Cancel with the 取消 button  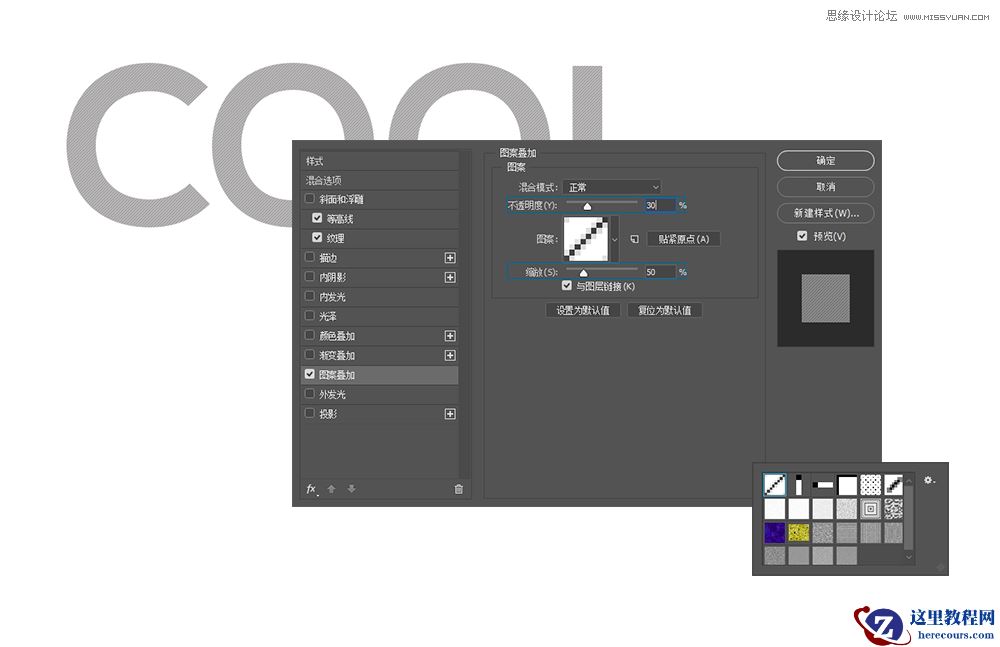(825, 187)
